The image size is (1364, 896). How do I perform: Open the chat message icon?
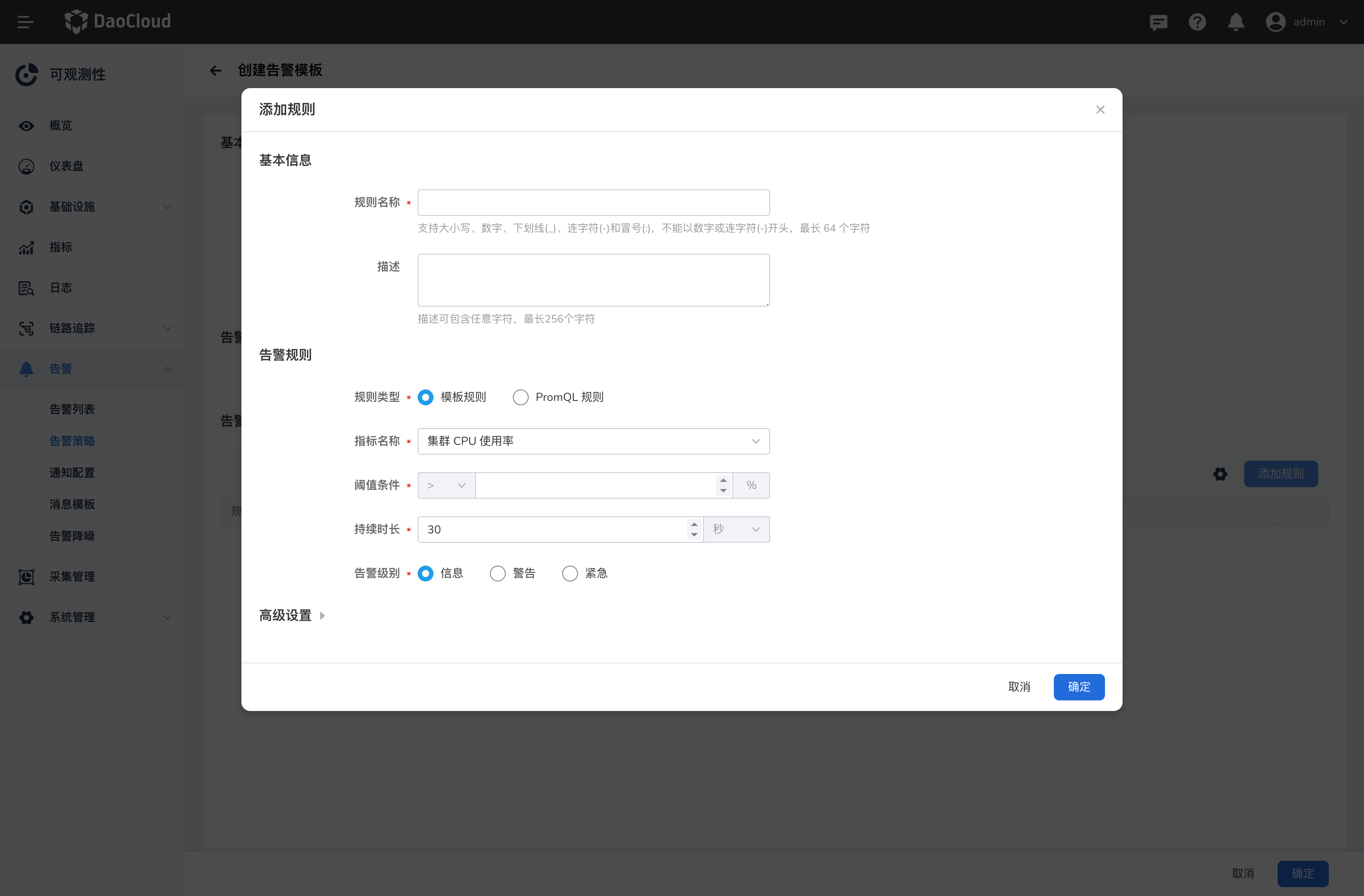coord(1158,22)
